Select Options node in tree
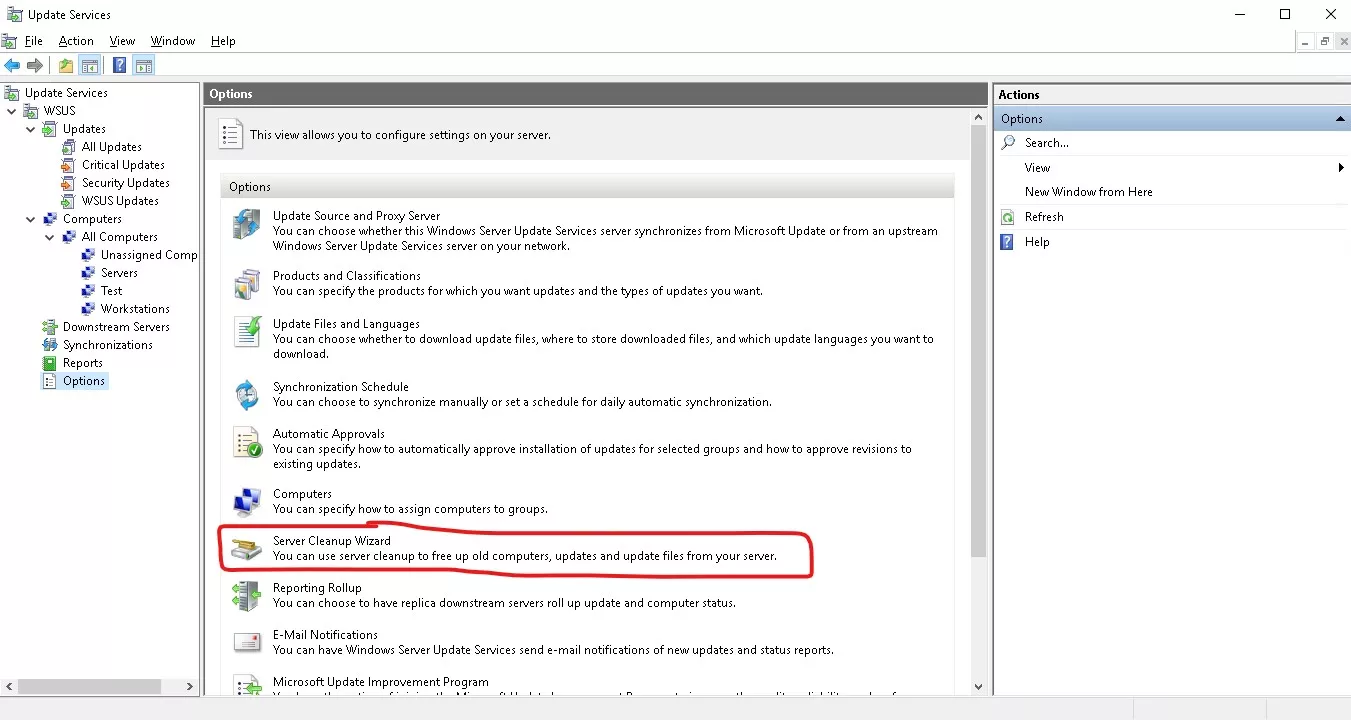1351x720 pixels. point(84,381)
